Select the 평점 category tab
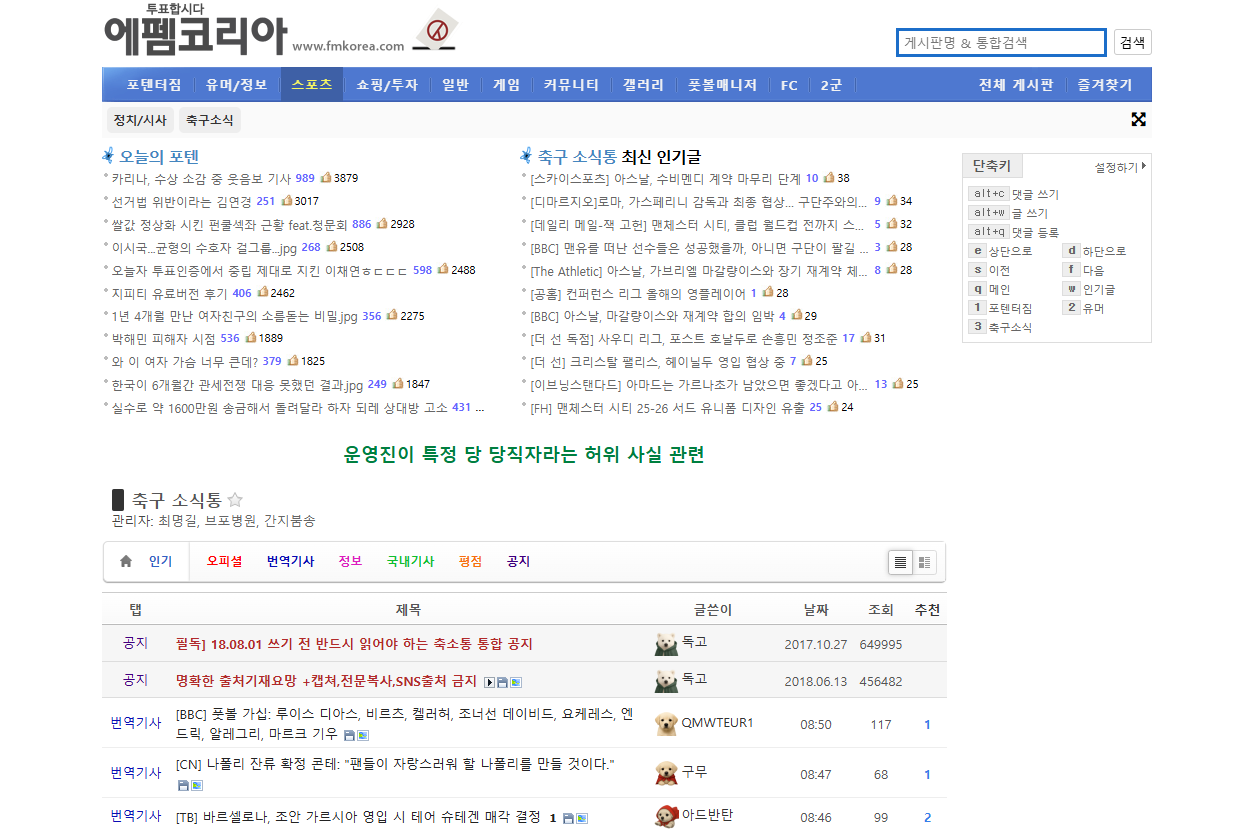The height and width of the screenshot is (833, 1238). [470, 561]
